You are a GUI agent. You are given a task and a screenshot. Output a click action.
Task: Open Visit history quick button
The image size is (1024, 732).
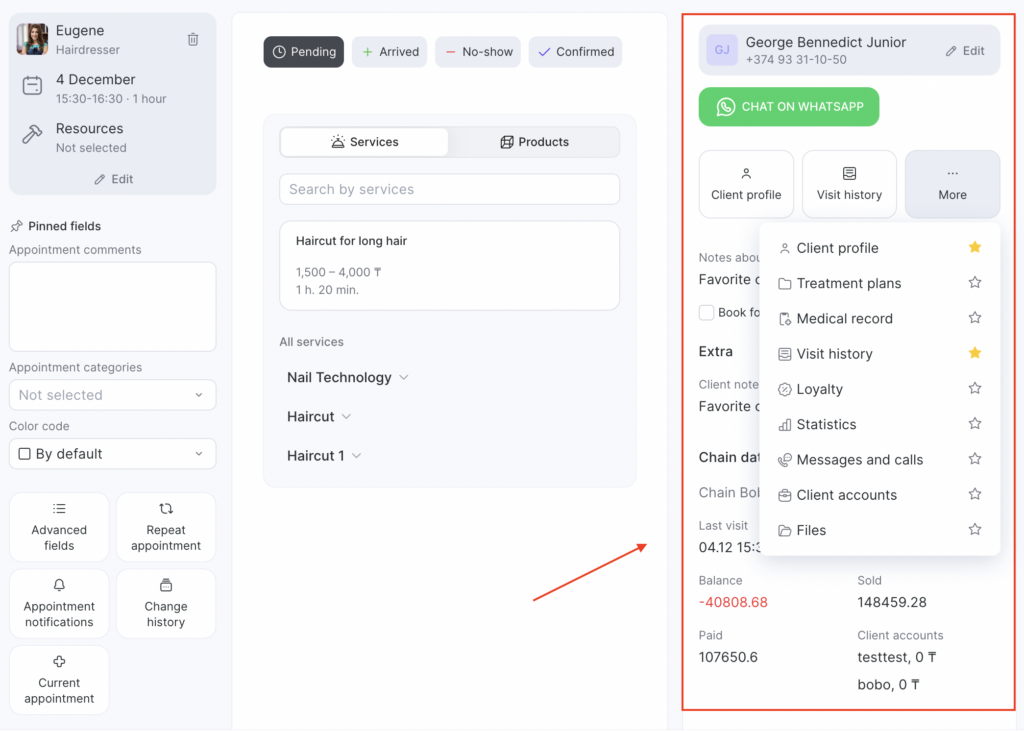(849, 184)
